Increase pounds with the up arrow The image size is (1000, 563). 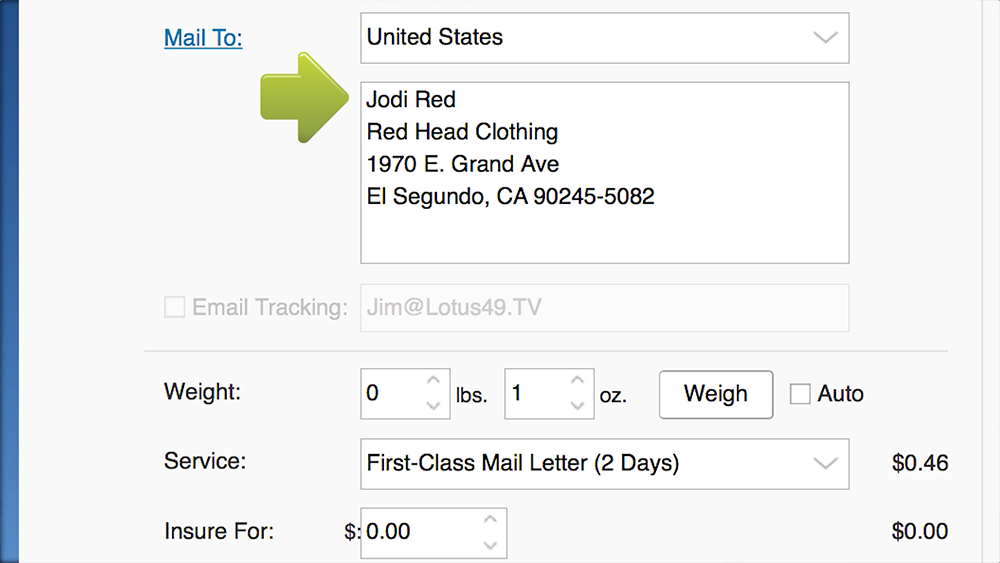coord(433,381)
